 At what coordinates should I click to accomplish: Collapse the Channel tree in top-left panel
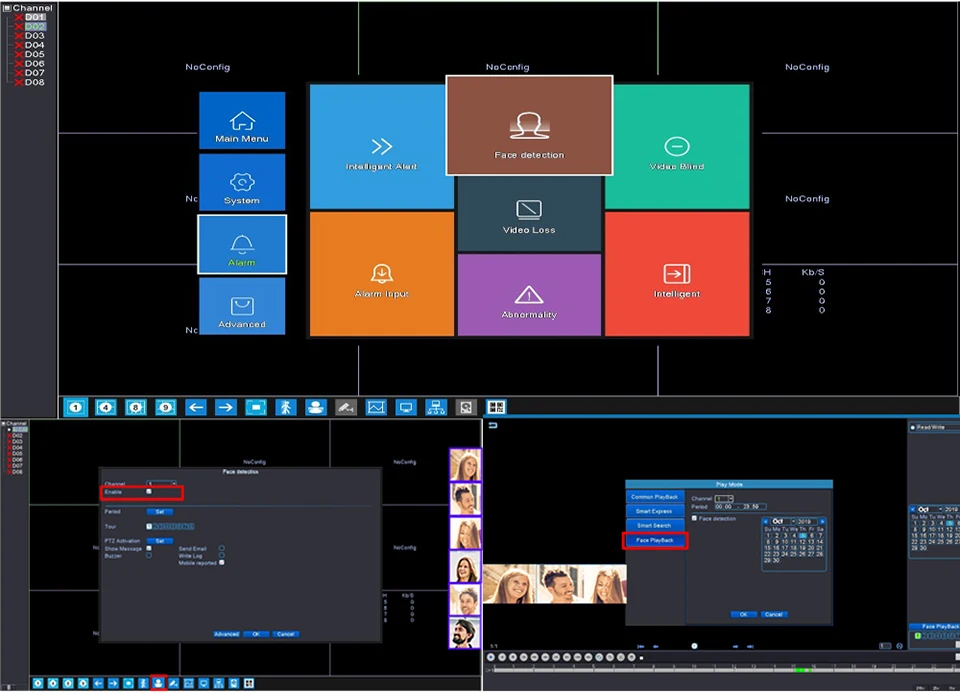[x=7, y=8]
